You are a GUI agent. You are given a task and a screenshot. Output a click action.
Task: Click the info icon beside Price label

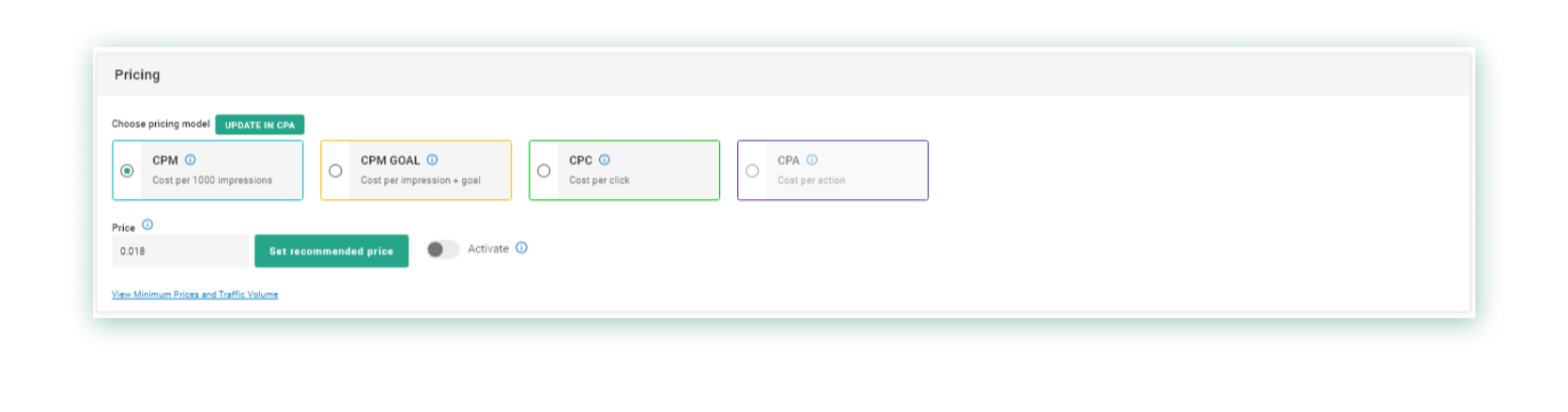point(147,225)
